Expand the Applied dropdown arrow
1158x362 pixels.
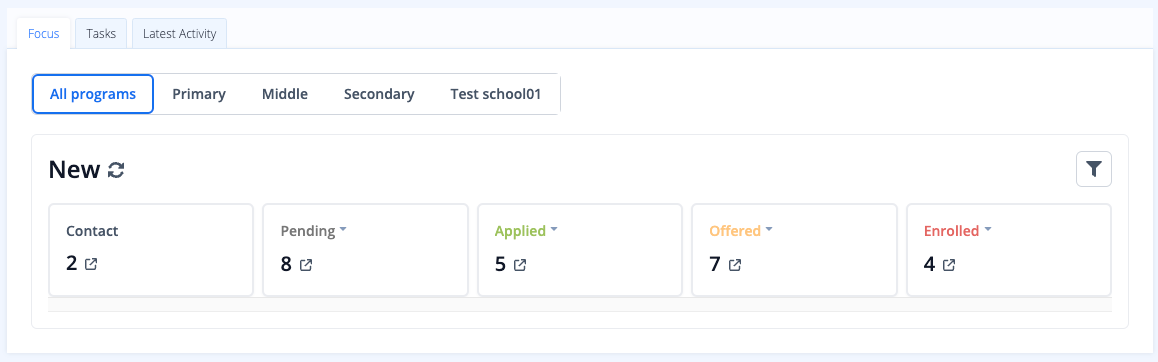554,230
